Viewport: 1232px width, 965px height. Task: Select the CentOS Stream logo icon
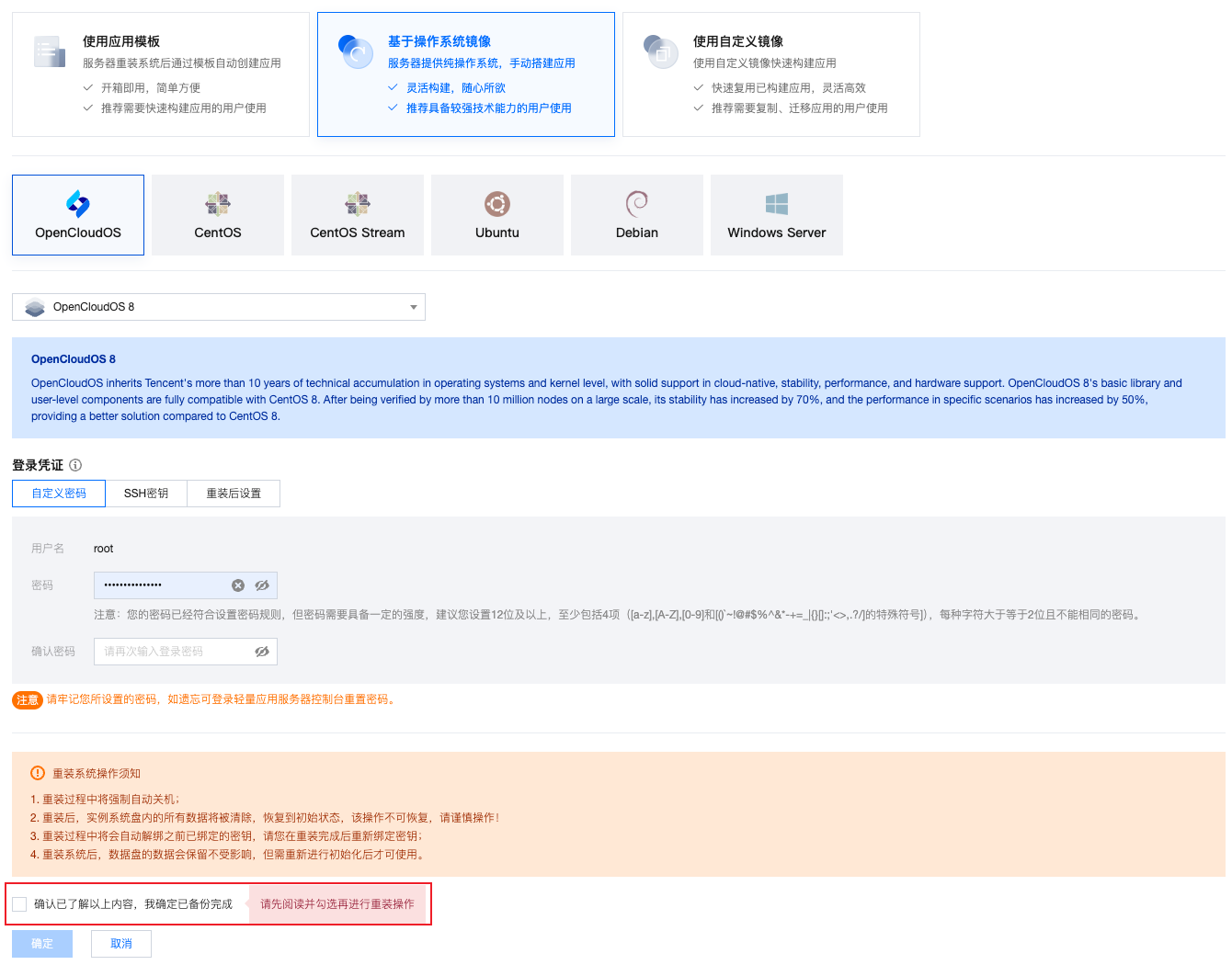click(358, 203)
